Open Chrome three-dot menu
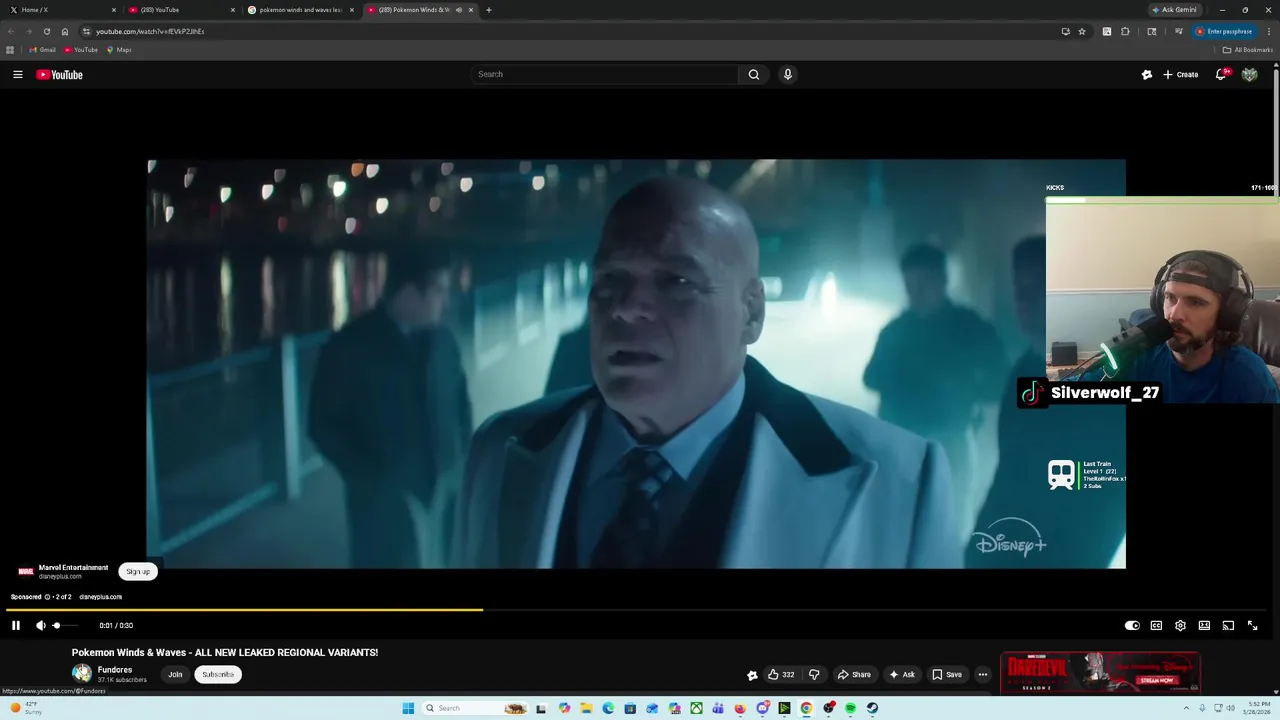 pos(1268,31)
